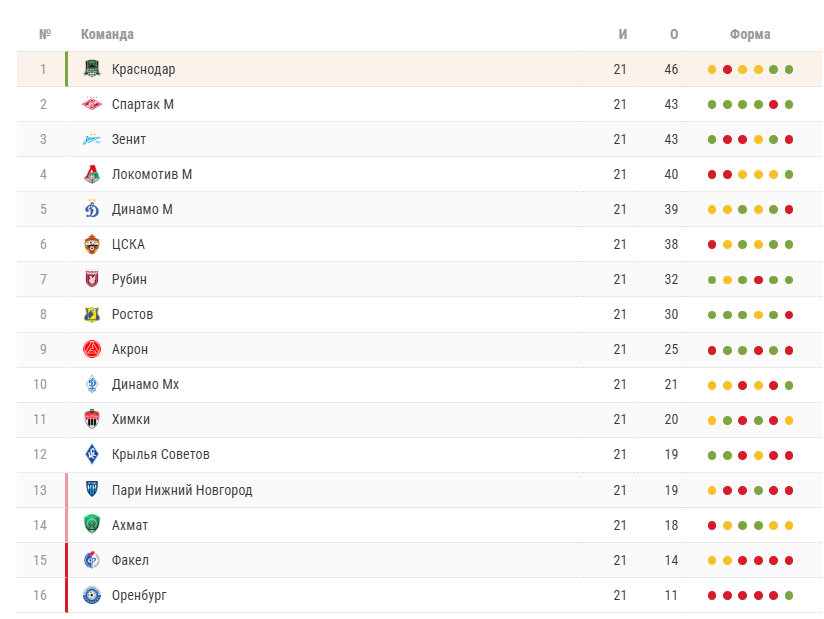The height and width of the screenshot is (619, 824).
Task: Click the ЦСКА club logo
Action: pyautogui.click(x=92, y=244)
